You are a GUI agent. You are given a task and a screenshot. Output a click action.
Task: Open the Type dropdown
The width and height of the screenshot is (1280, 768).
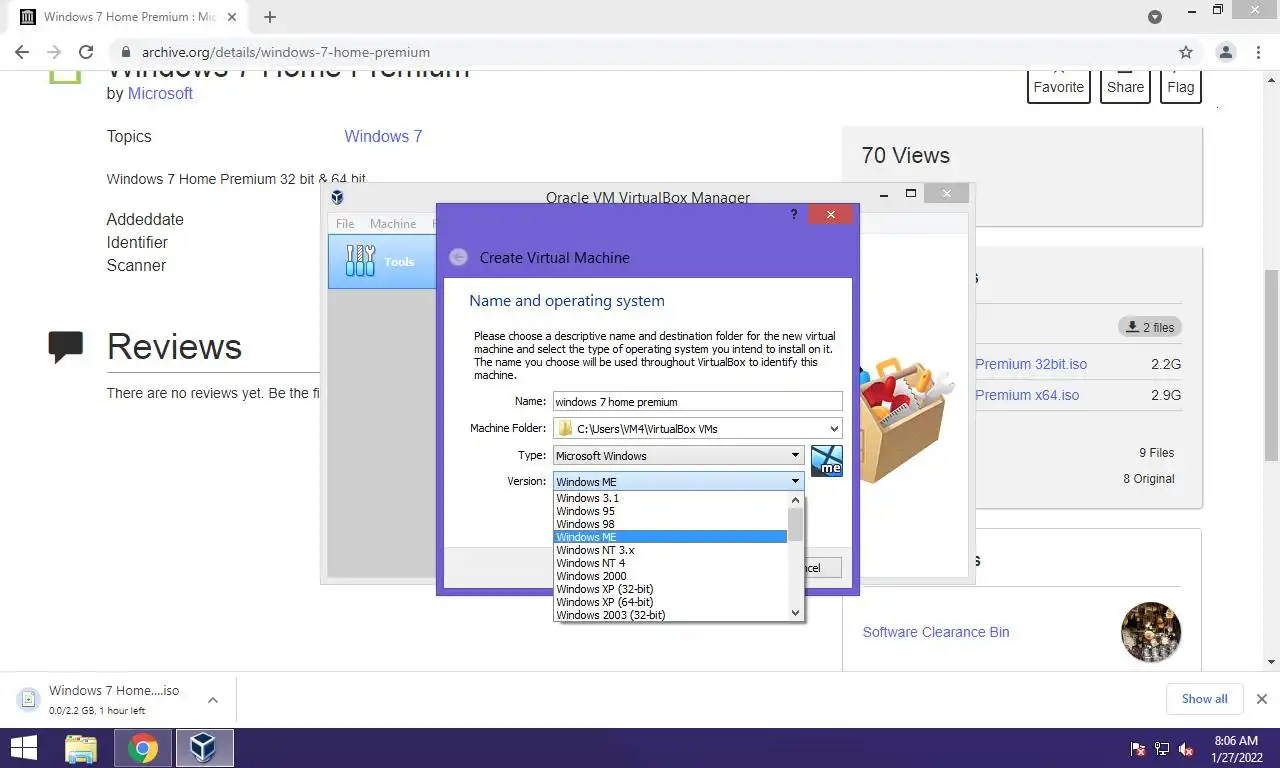pos(679,455)
